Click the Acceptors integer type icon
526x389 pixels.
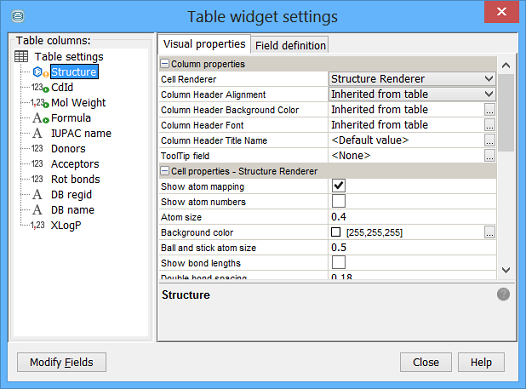[38, 164]
